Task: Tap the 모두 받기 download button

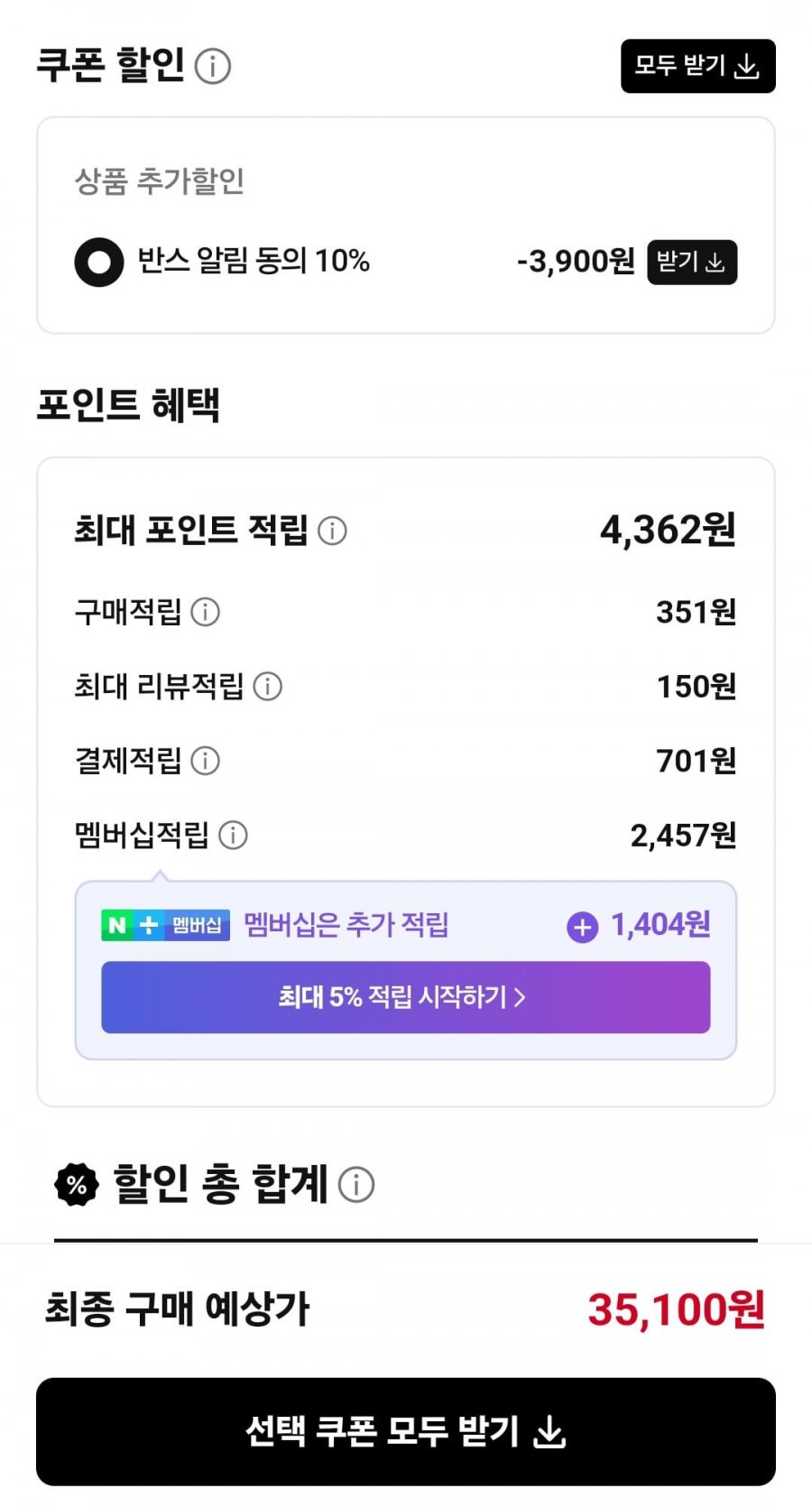Action: coord(697,66)
